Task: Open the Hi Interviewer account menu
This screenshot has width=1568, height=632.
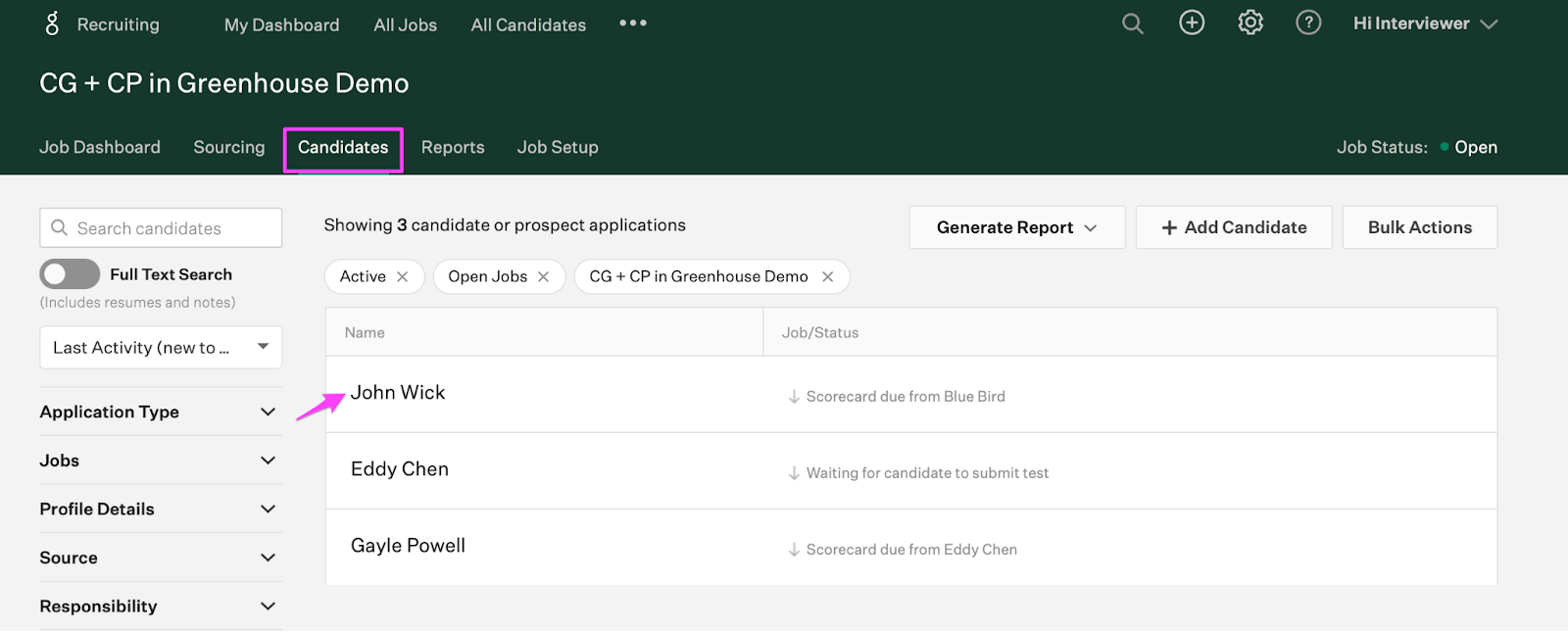Action: [x=1425, y=24]
